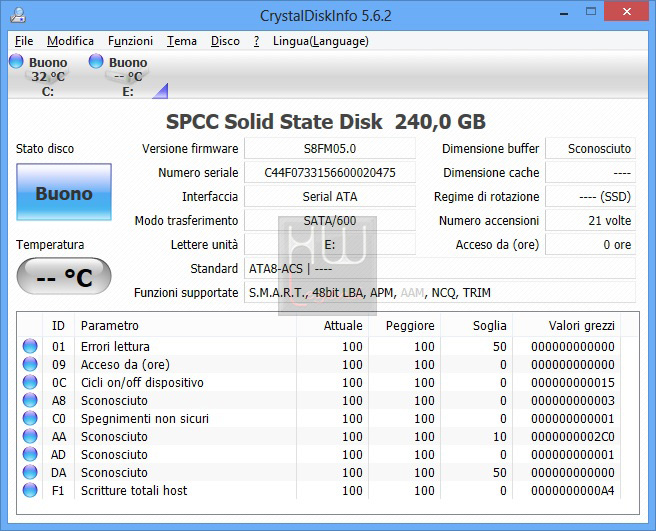The width and height of the screenshot is (656, 531).
Task: Open the File menu
Action: pos(24,41)
